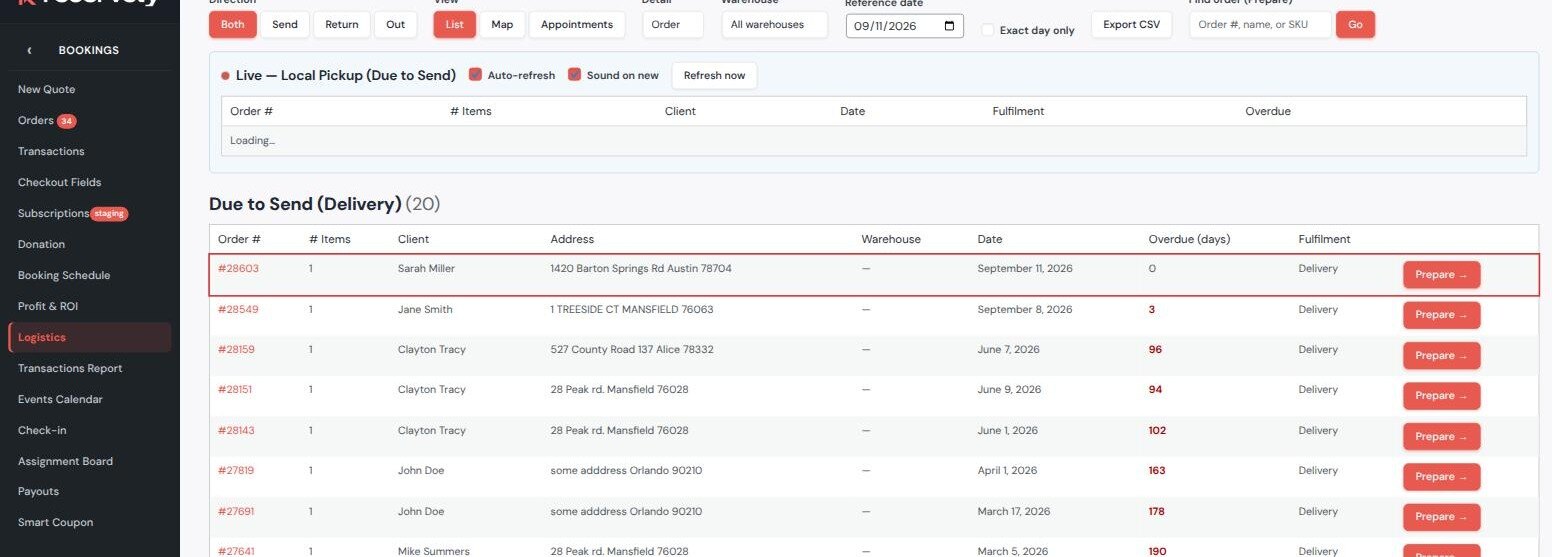The height and width of the screenshot is (557, 1552).
Task: Select Send direction option
Action: [285, 25]
